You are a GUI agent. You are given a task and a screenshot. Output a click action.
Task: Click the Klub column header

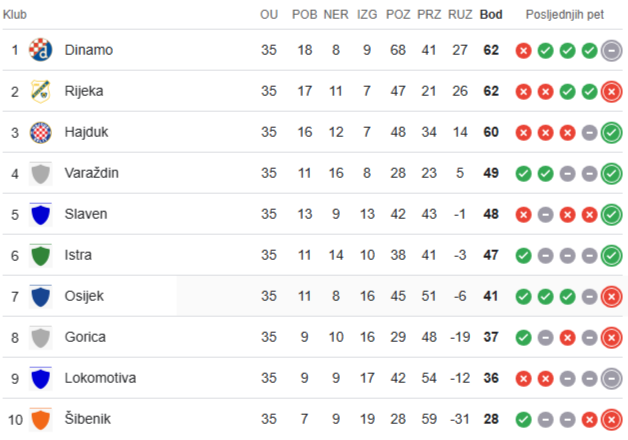click(x=15, y=15)
